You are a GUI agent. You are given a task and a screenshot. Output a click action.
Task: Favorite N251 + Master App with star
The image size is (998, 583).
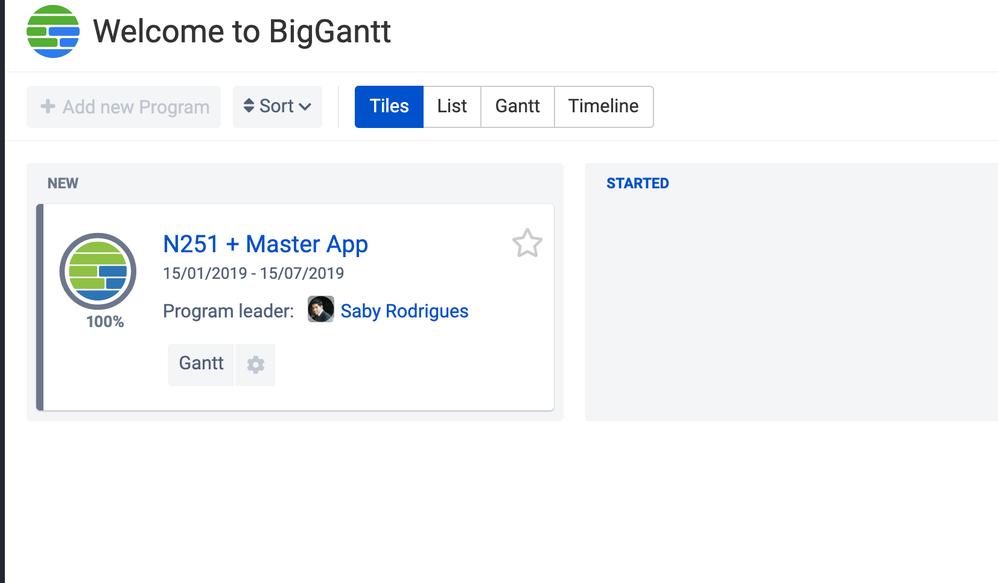(x=527, y=243)
